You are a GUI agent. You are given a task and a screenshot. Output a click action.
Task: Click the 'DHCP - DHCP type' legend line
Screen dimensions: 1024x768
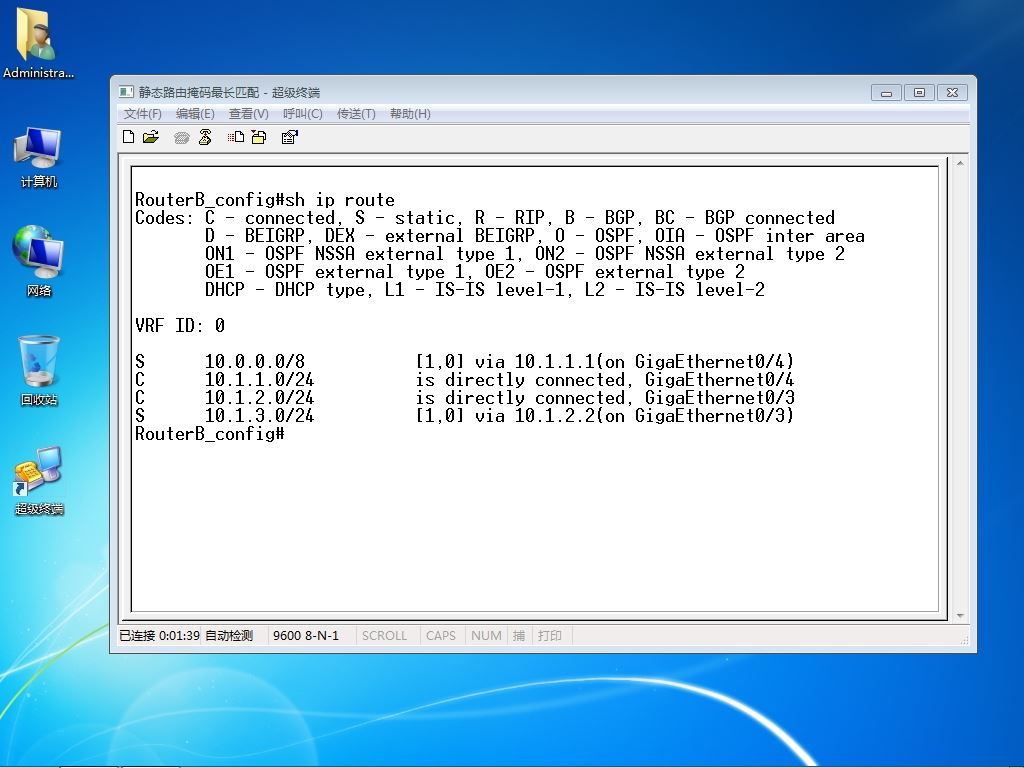point(485,289)
